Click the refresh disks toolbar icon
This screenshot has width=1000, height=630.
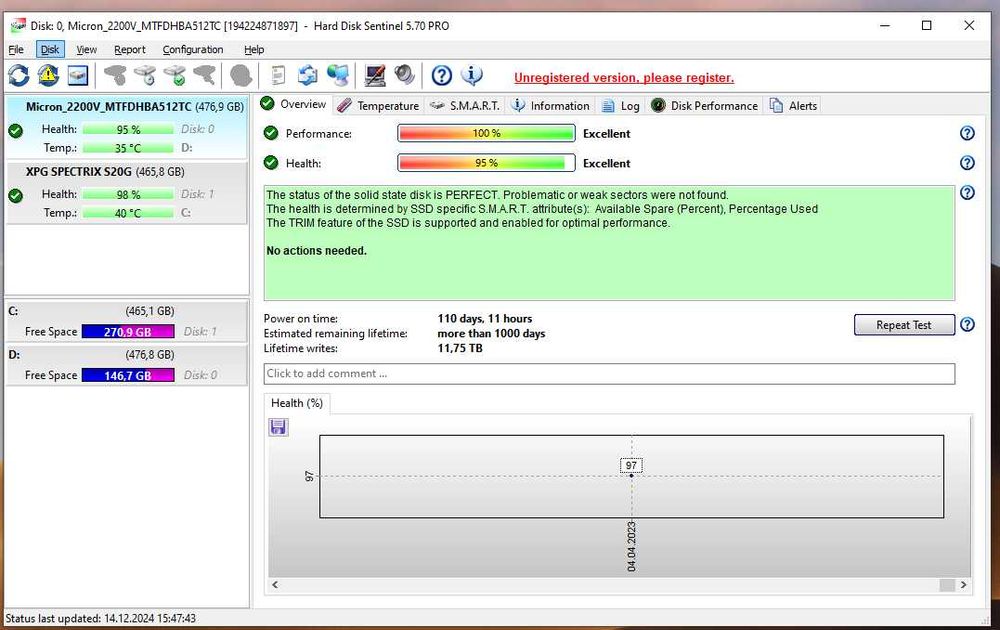tap(18, 76)
